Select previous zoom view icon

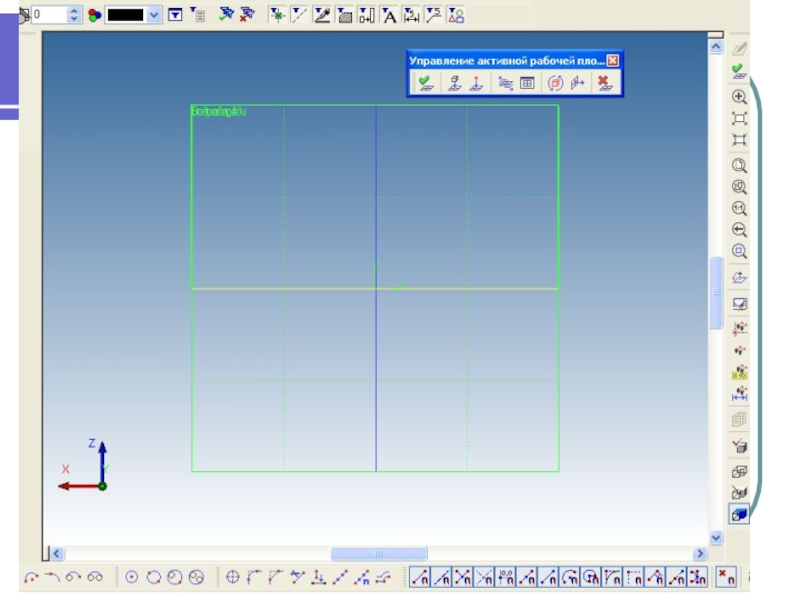[739, 230]
